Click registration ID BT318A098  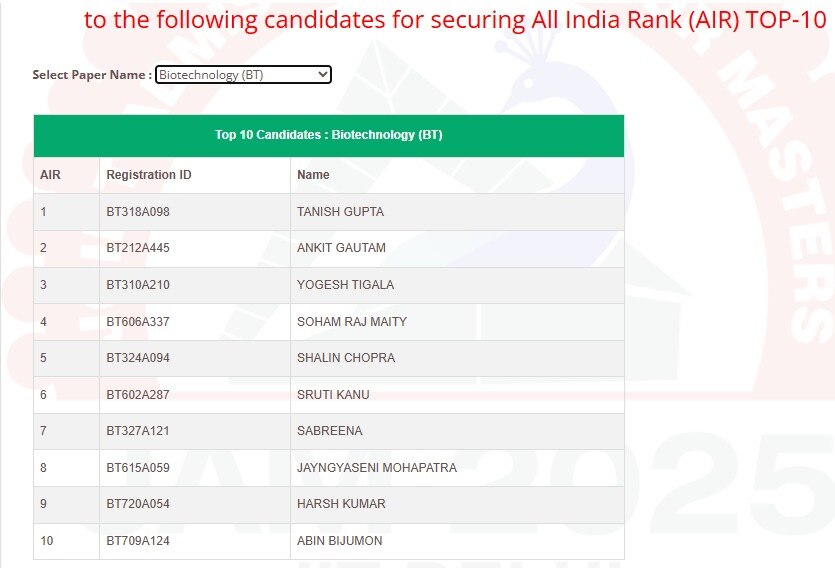[x=138, y=212]
